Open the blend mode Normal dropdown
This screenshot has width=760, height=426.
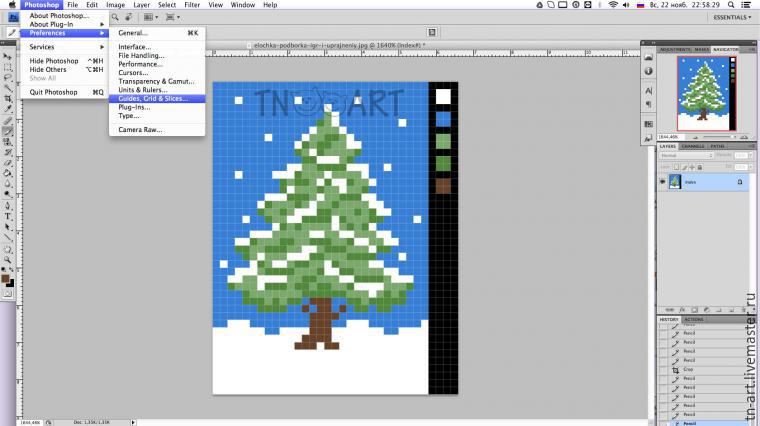click(x=686, y=155)
